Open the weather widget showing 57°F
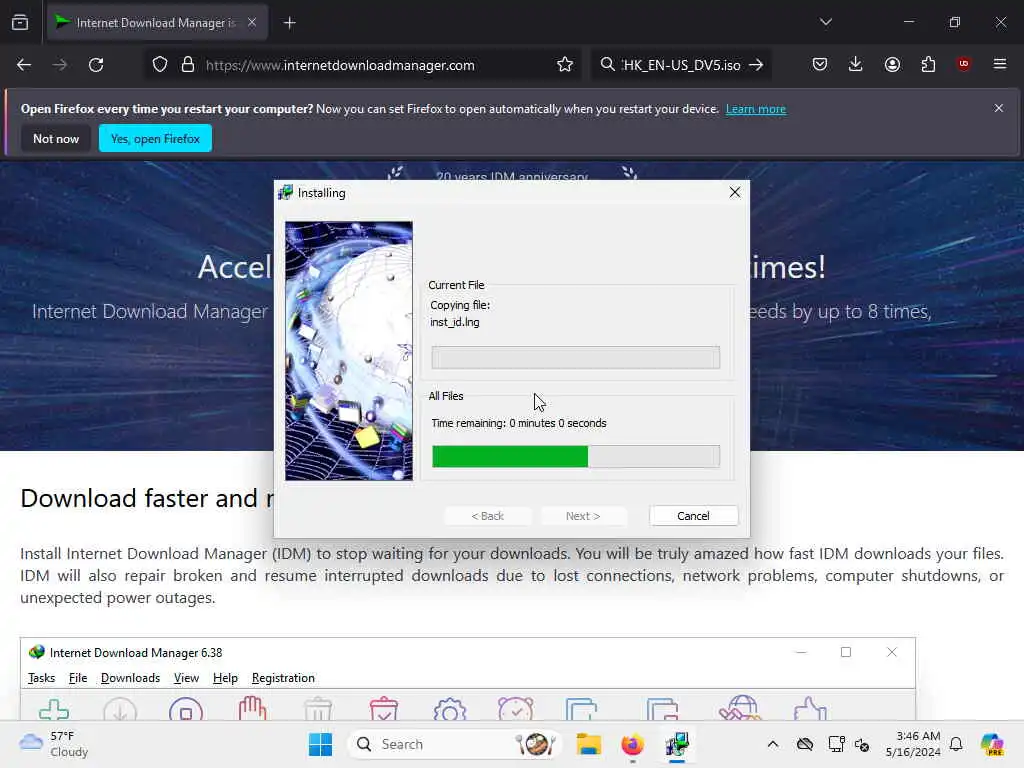Screen dimensions: 1024x768 (54, 744)
